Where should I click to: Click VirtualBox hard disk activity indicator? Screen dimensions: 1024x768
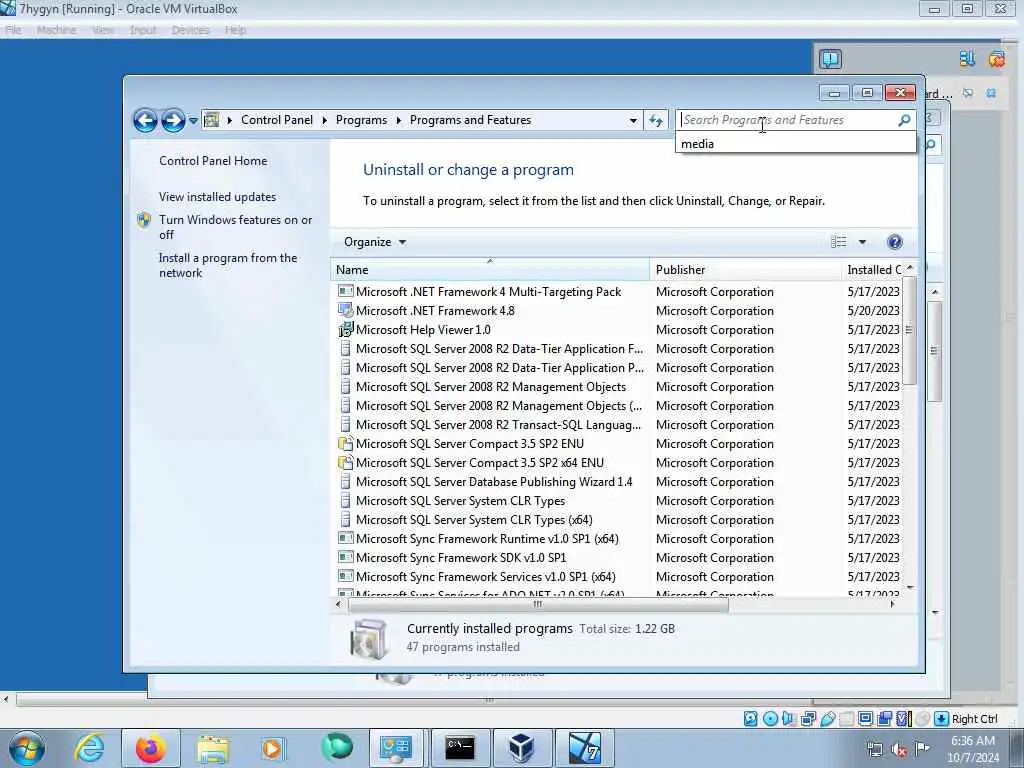click(751, 719)
